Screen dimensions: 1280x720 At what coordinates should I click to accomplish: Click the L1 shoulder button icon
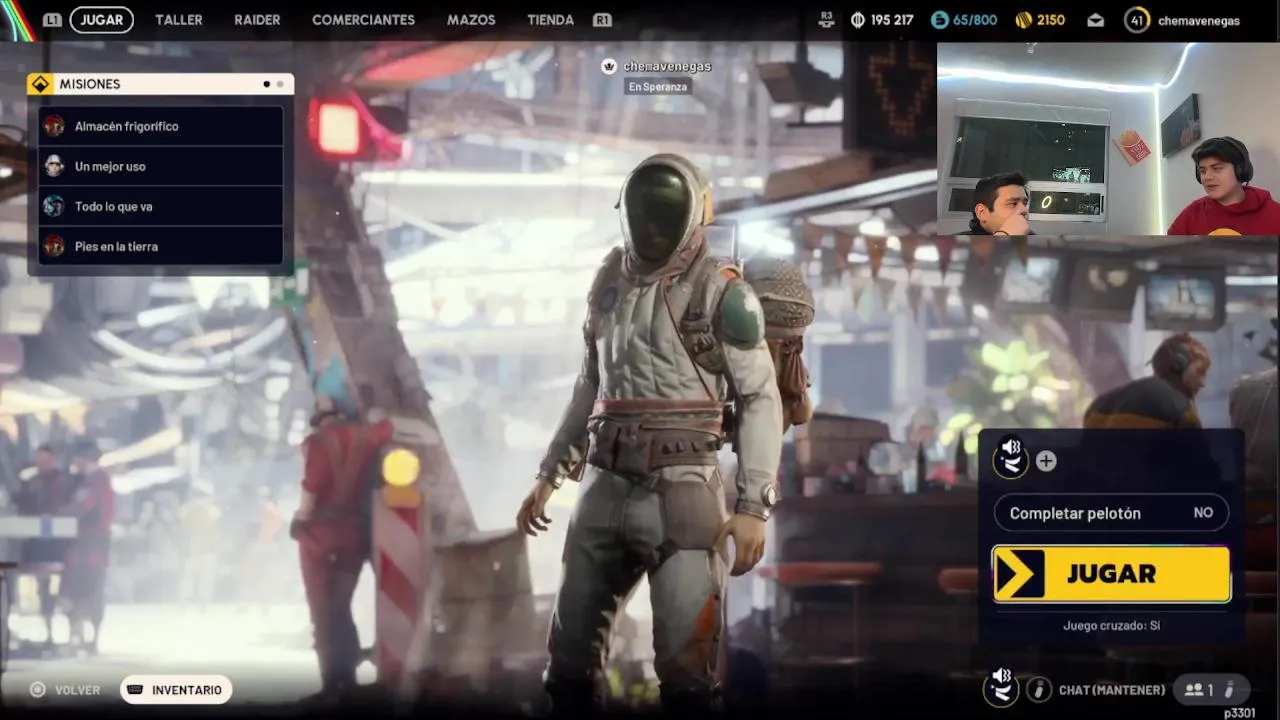[x=52, y=20]
